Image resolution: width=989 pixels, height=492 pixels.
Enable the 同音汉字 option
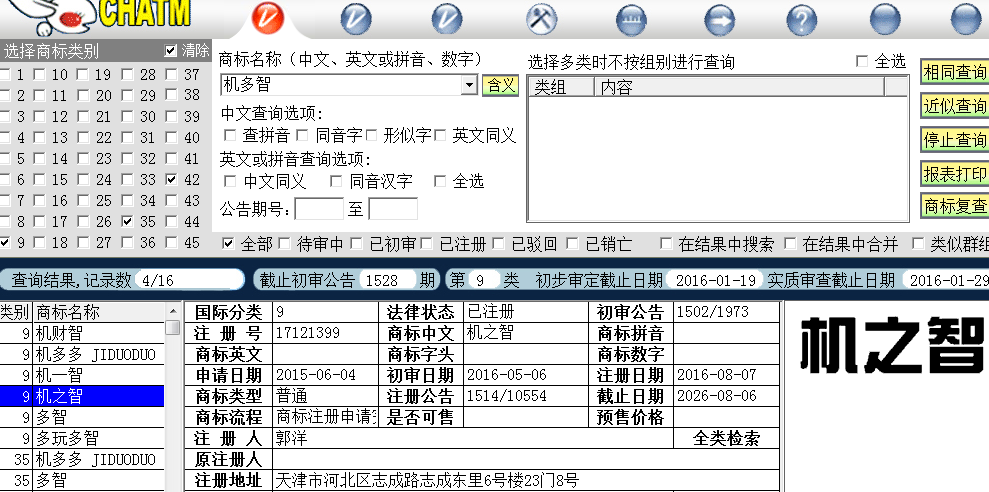[336, 182]
